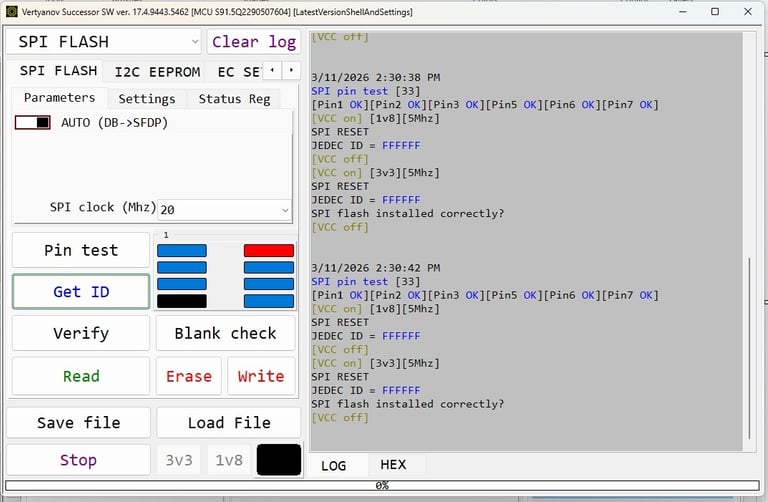Run a Blank check
Viewport: 768px width, 502px height.
(x=225, y=333)
